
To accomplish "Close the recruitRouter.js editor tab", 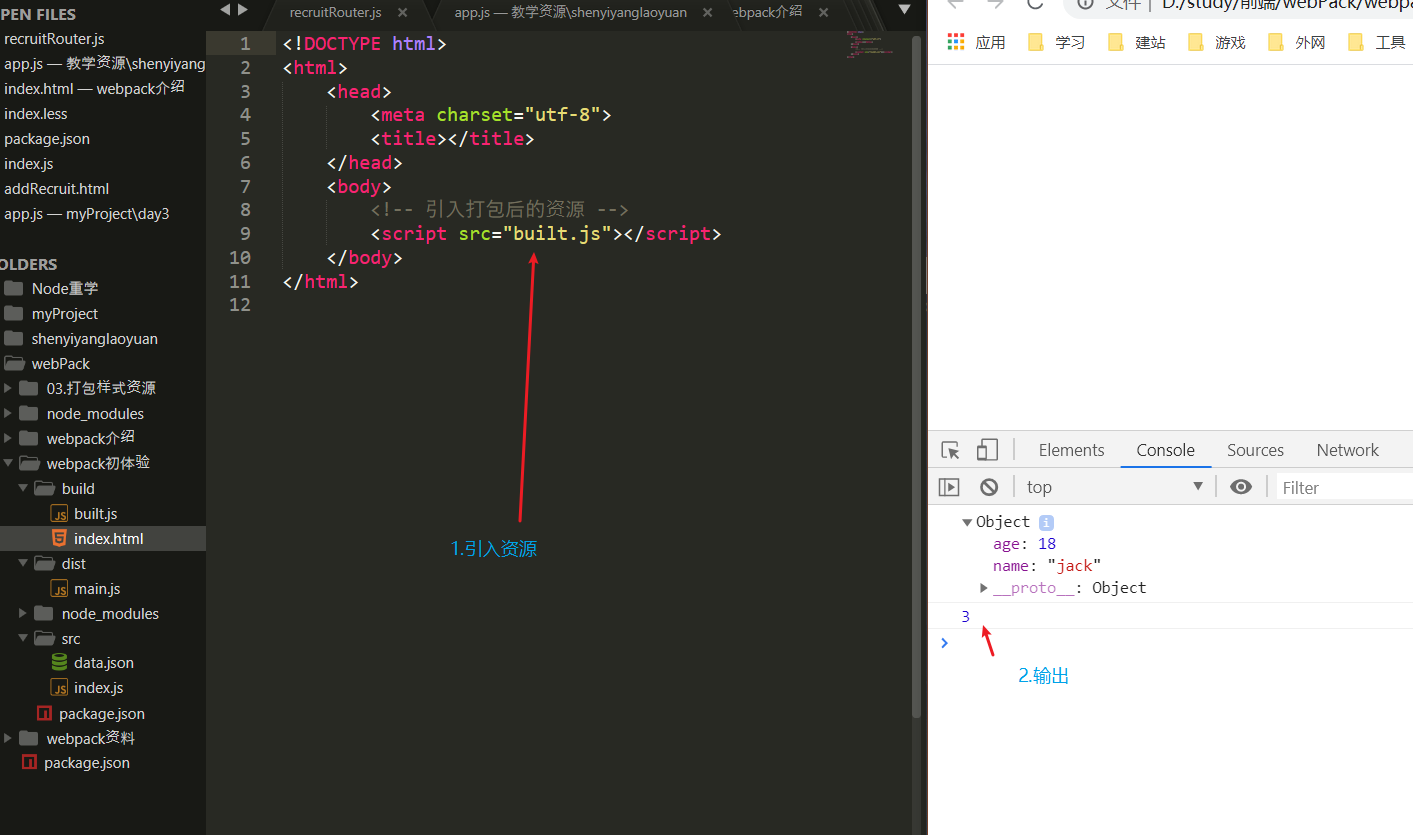I will click(402, 13).
